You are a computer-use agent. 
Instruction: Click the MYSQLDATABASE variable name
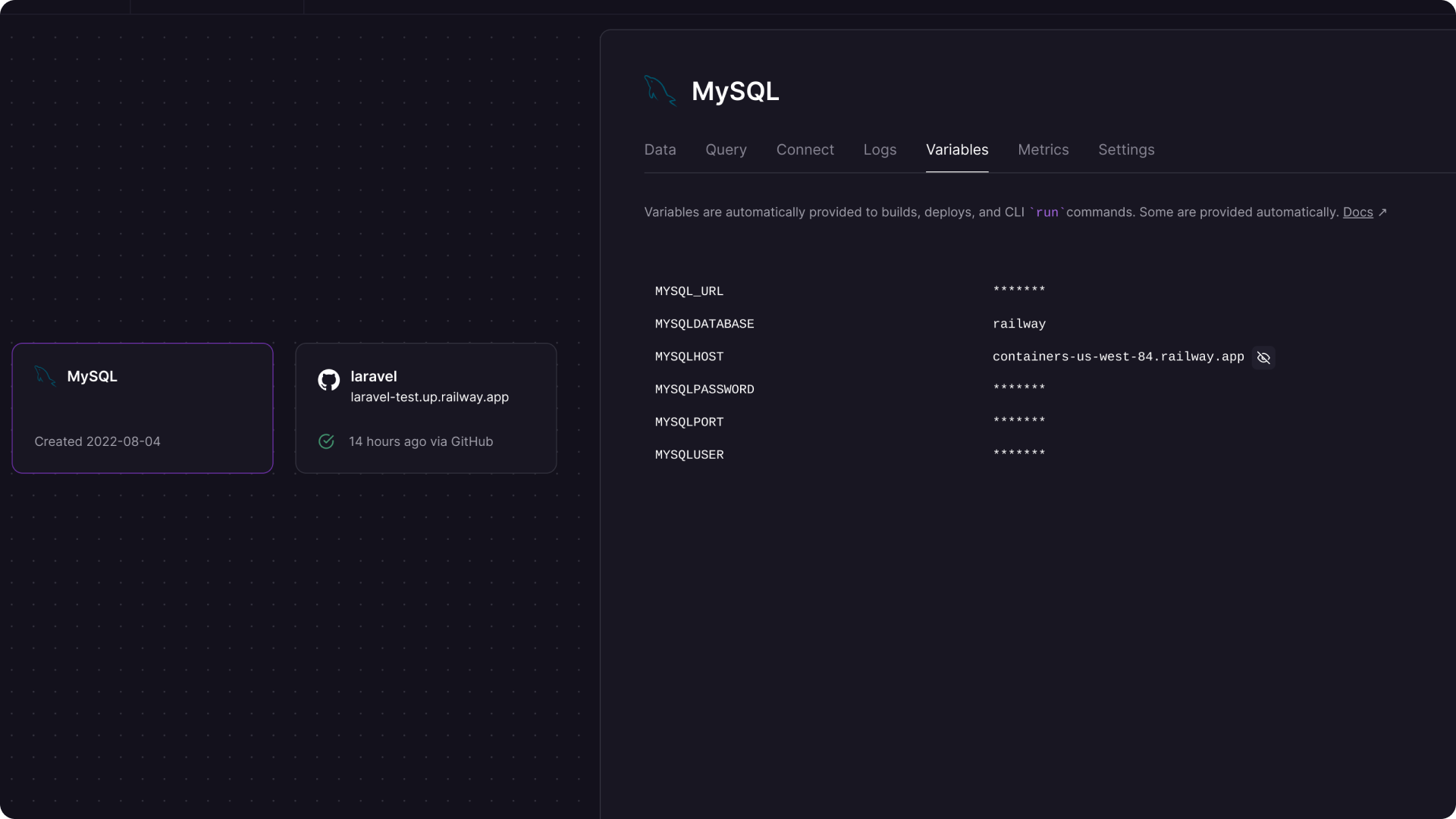704,324
